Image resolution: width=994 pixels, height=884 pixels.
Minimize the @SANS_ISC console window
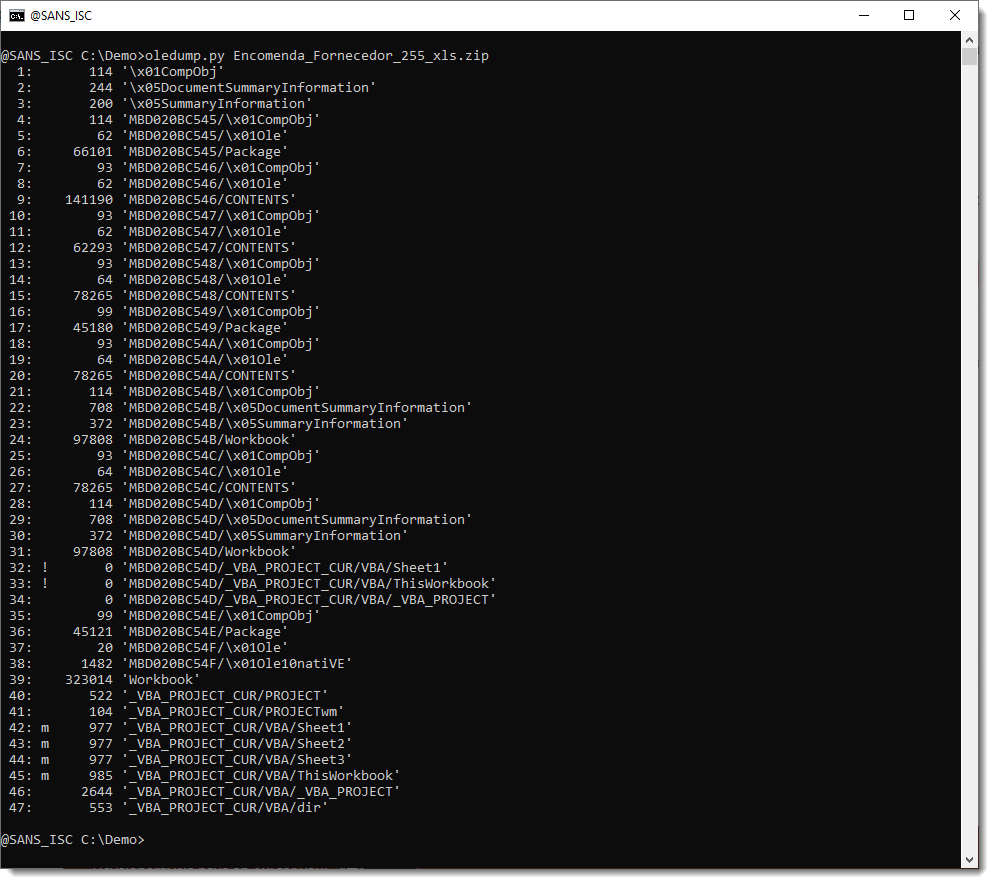[x=861, y=15]
